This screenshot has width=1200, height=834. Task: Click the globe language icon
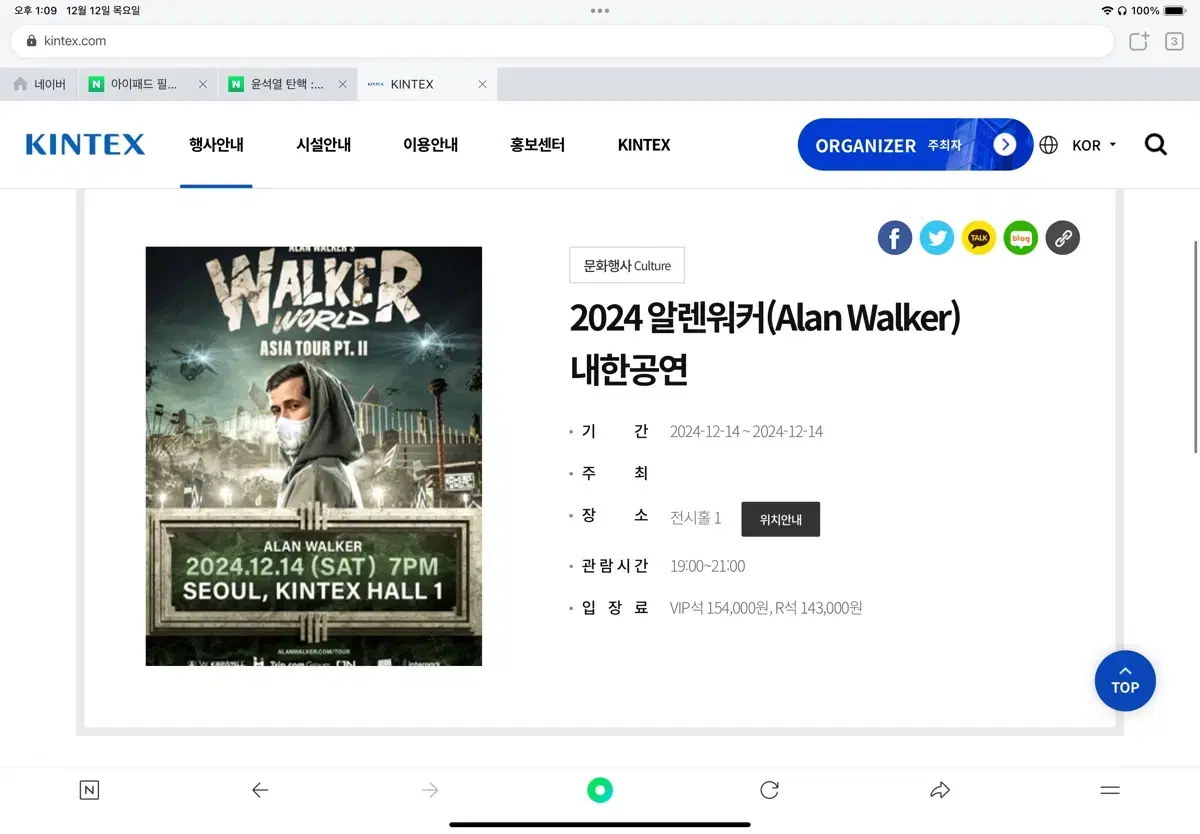click(1048, 145)
